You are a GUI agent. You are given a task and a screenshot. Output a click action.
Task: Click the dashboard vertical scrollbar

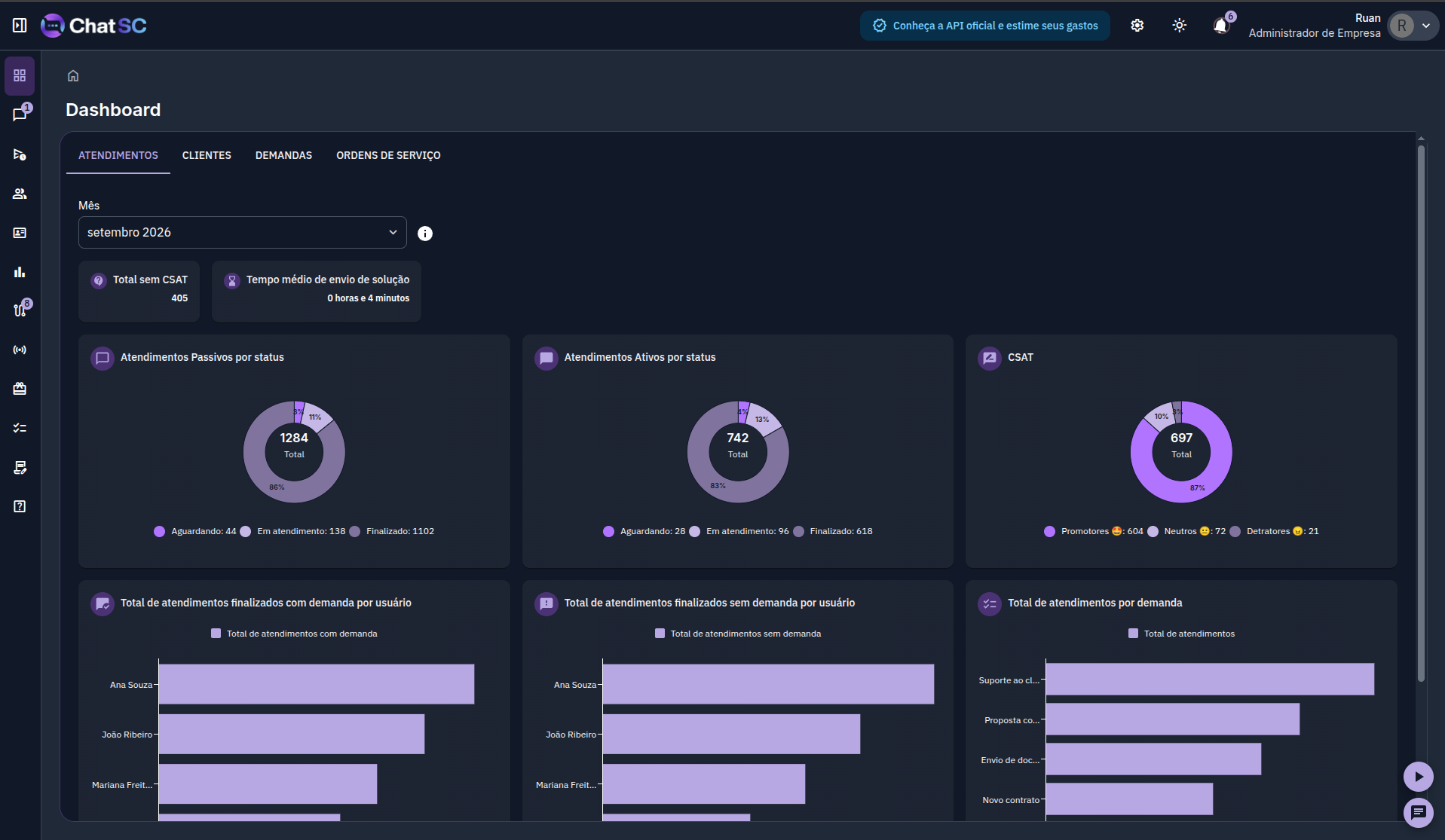coord(1421,414)
